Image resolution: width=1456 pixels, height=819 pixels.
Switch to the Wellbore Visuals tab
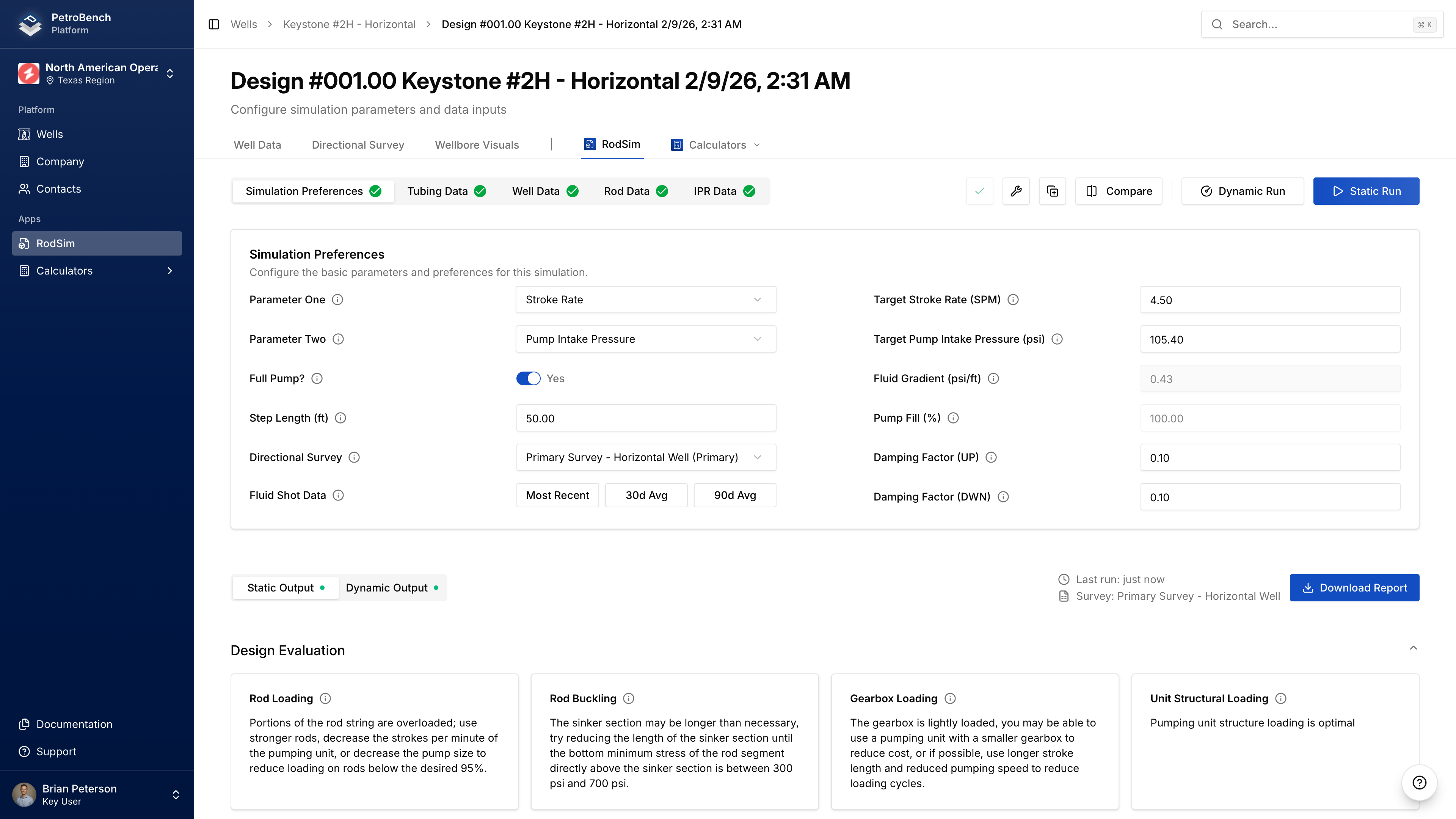(x=477, y=145)
